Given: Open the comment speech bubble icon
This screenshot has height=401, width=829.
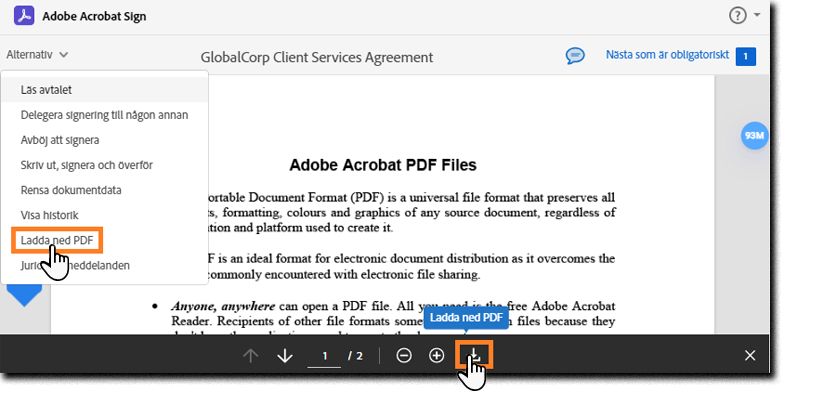Looking at the screenshot, I should click(575, 56).
